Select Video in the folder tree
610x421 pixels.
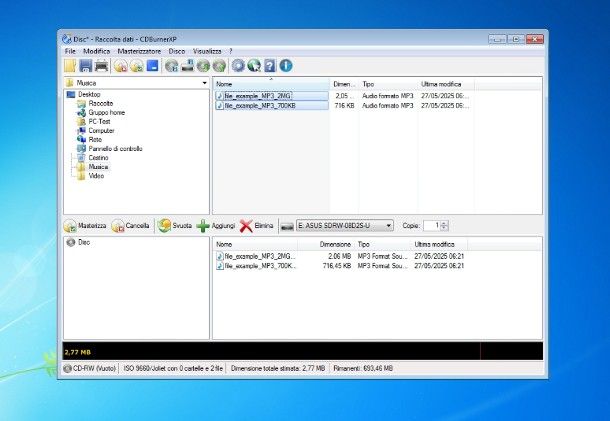pyautogui.click(x=96, y=176)
